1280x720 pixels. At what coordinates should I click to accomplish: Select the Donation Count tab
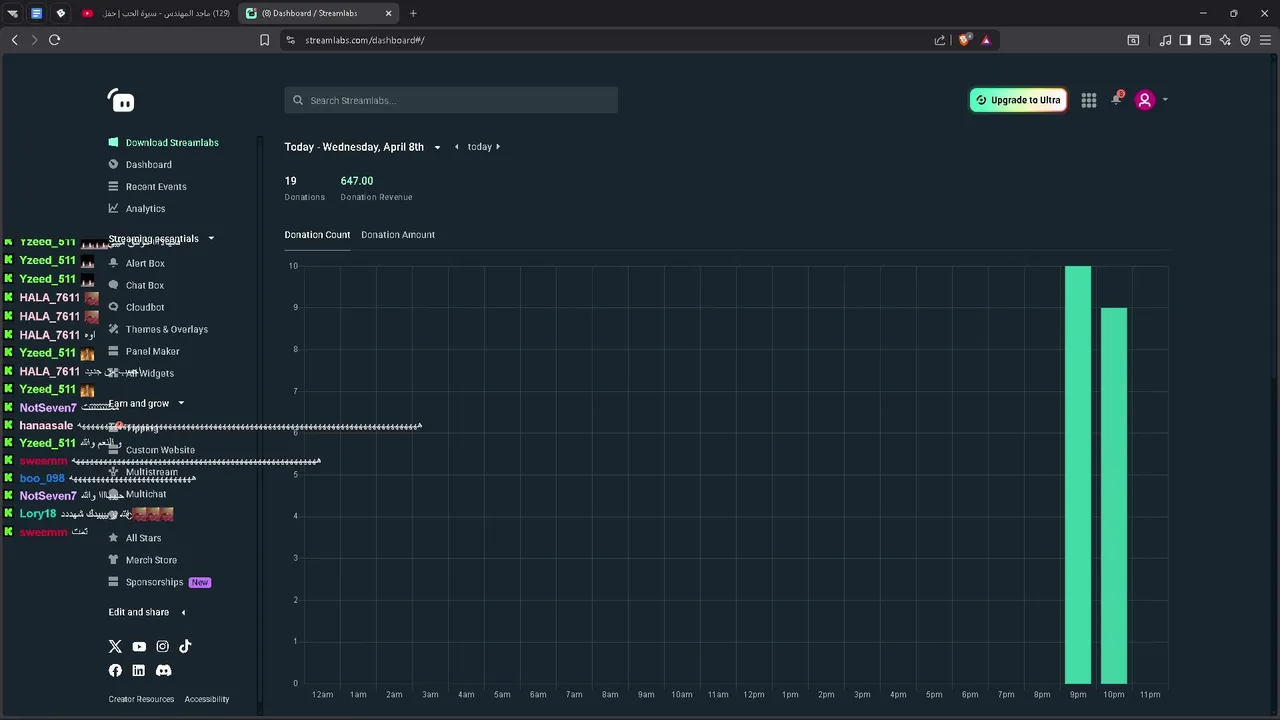click(317, 235)
